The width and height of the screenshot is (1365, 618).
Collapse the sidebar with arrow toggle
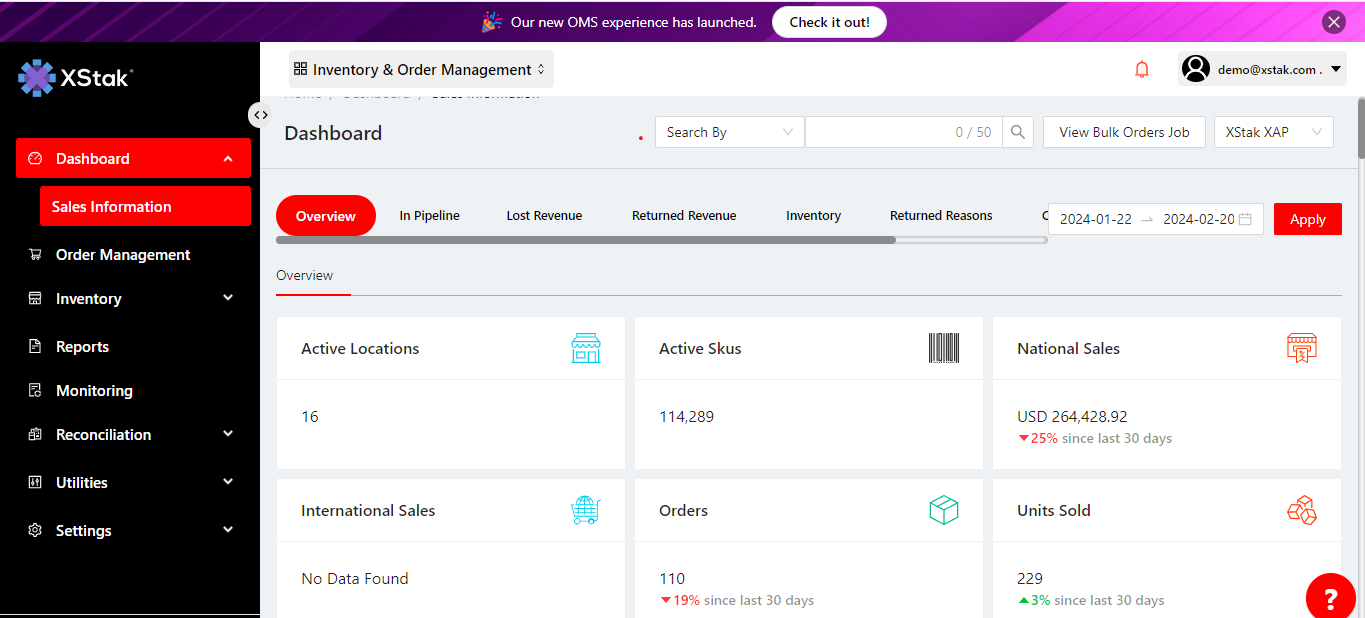(260, 115)
